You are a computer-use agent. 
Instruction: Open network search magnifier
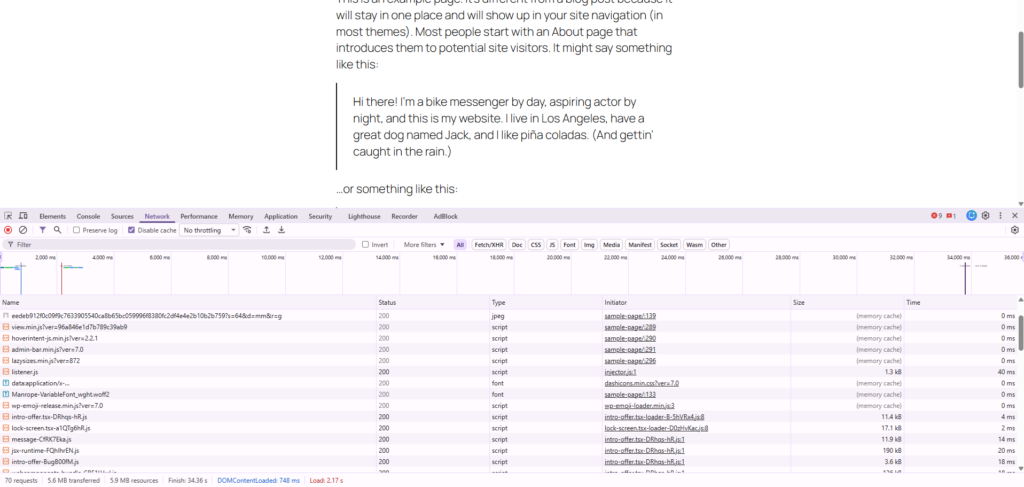pyautogui.click(x=57, y=230)
